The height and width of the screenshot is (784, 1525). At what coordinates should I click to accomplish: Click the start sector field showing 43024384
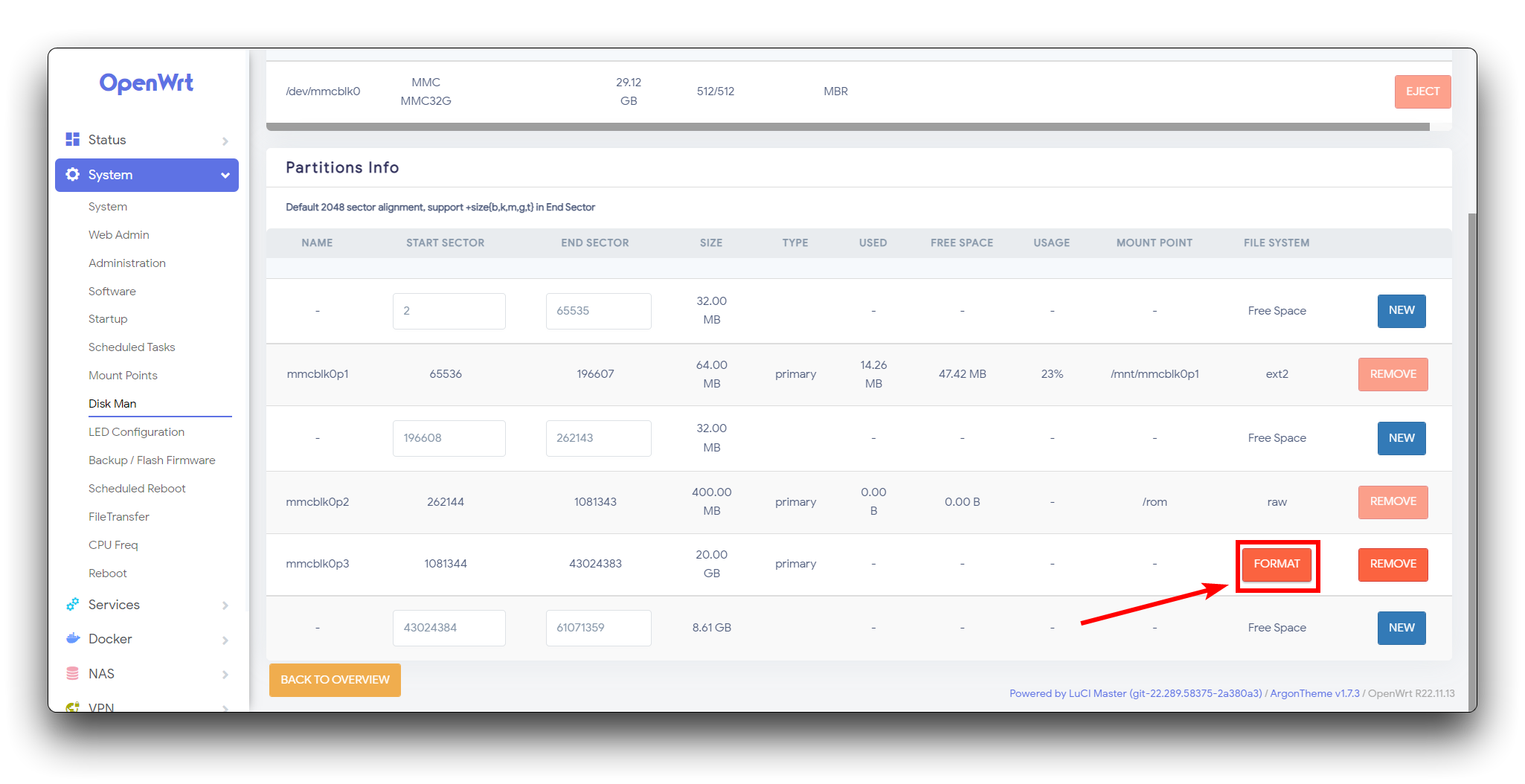coord(449,628)
